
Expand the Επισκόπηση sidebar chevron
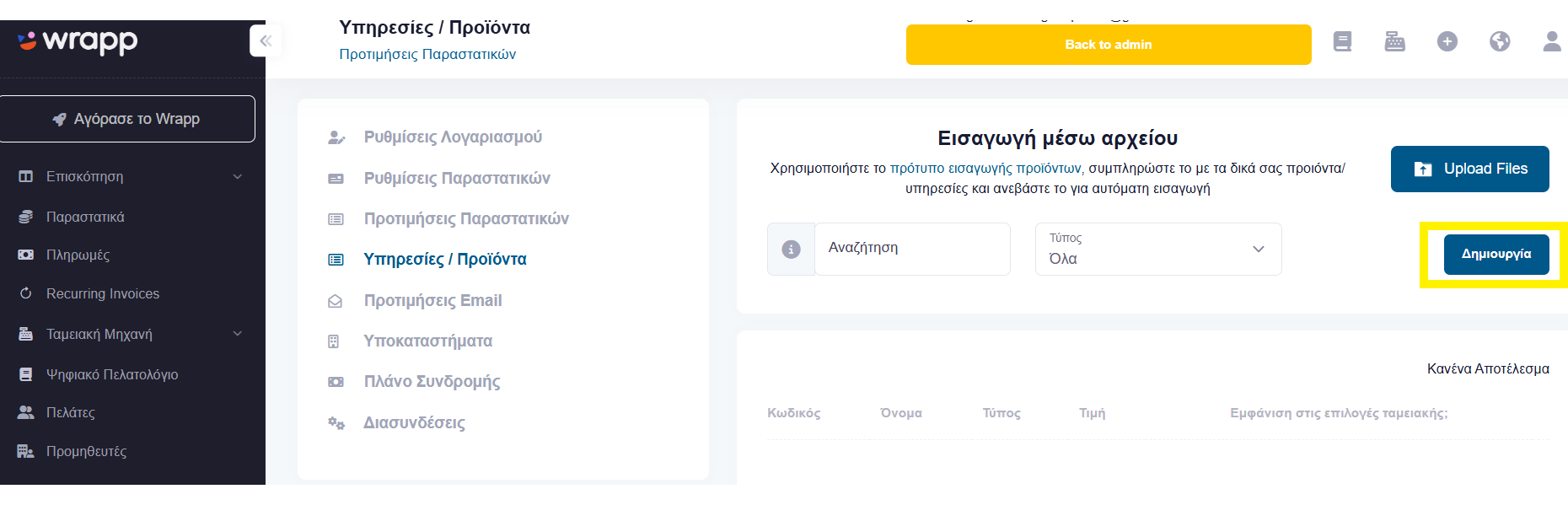pos(238,176)
